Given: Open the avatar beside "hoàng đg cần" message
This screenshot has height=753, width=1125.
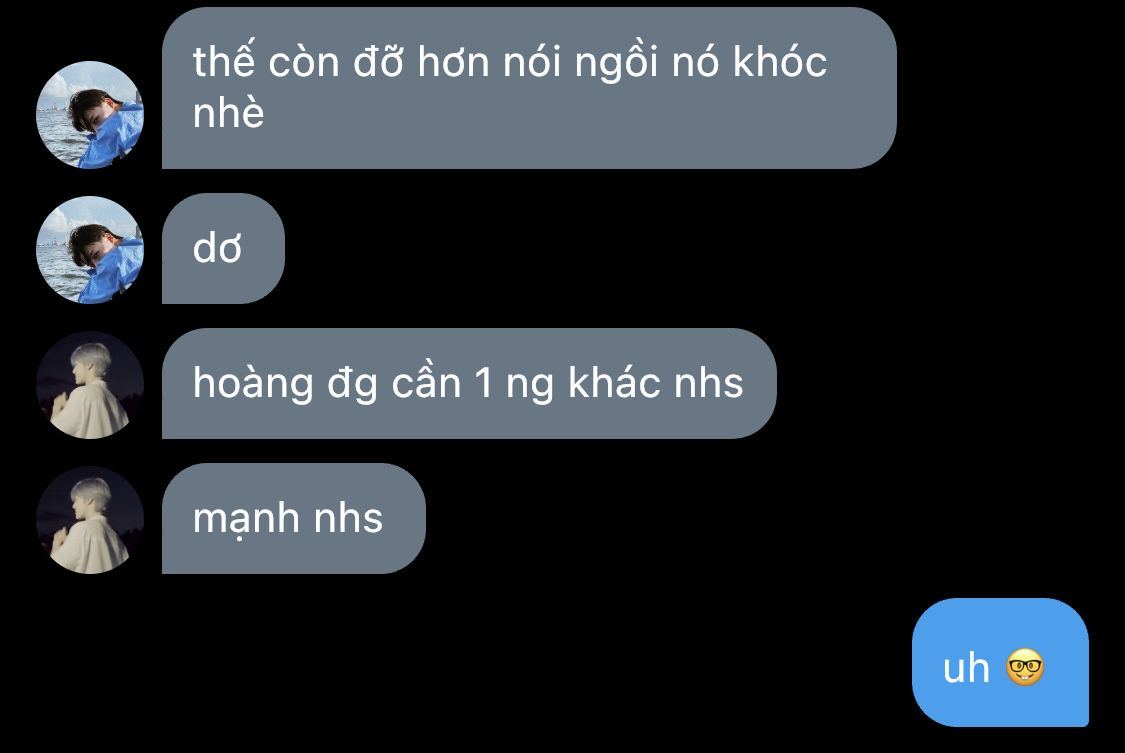Looking at the screenshot, I should (x=90, y=384).
